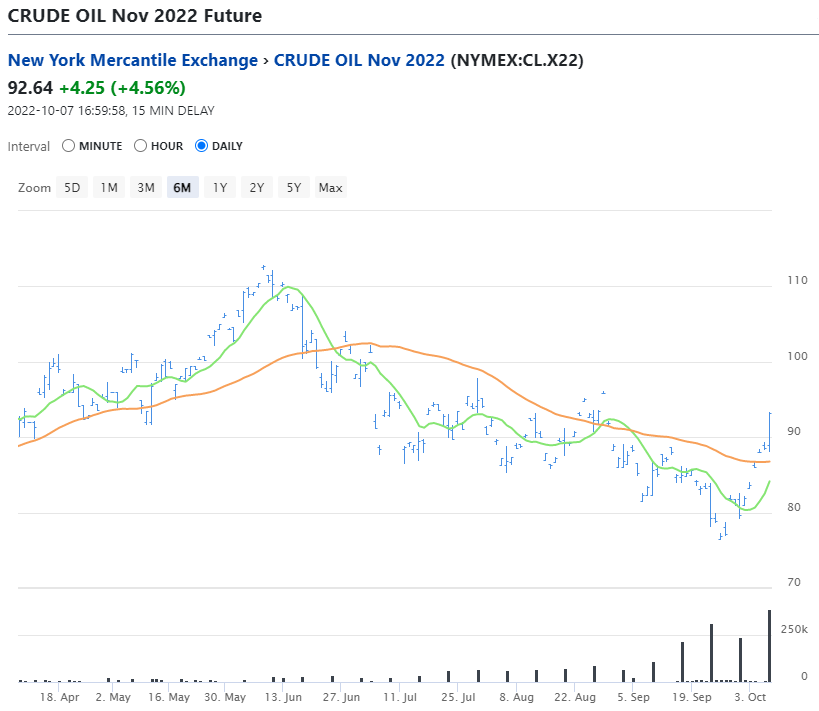Open CRUDE OIL Nov 2022 link

pyautogui.click(x=359, y=60)
